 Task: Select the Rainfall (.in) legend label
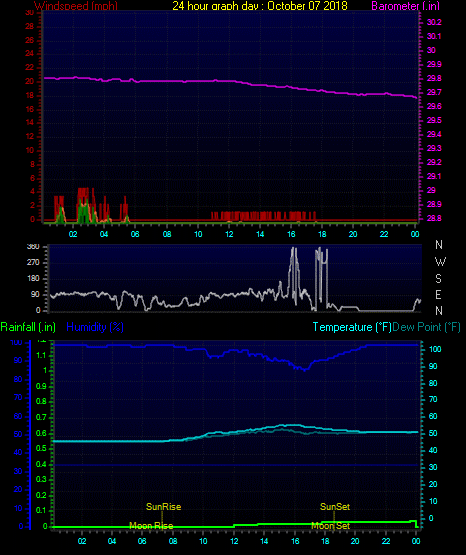[28, 327]
